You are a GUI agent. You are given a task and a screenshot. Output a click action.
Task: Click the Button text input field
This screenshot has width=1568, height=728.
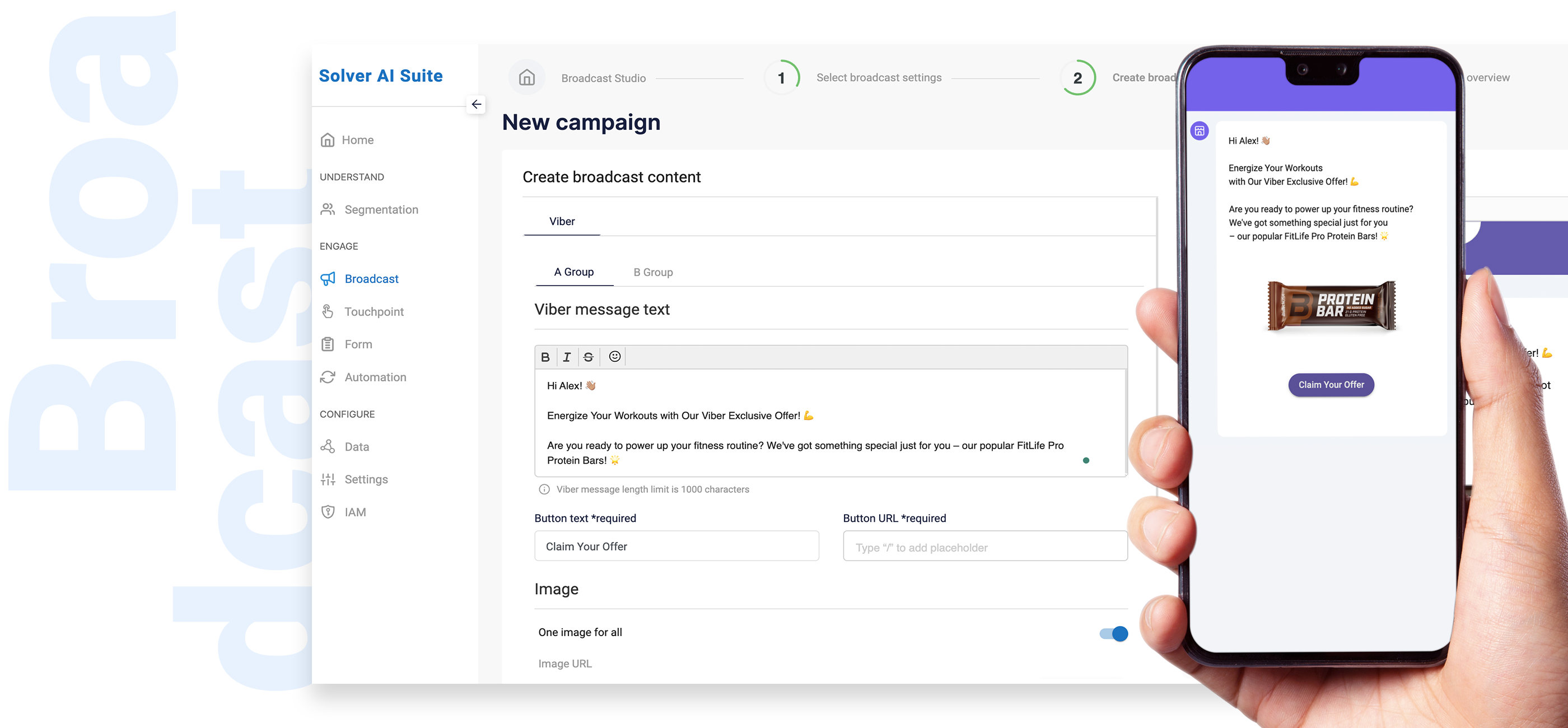676,546
